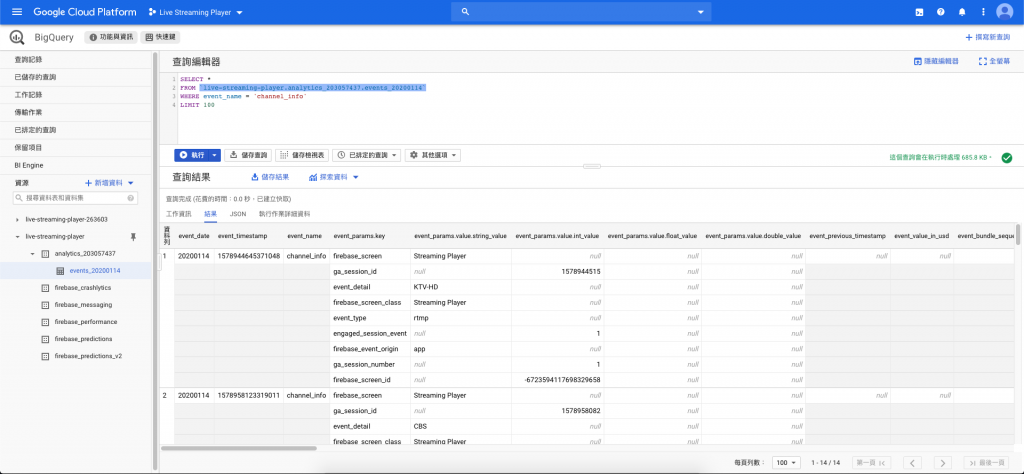Go to the previous results page arrow
The image size is (1024, 474).
coord(912,462)
